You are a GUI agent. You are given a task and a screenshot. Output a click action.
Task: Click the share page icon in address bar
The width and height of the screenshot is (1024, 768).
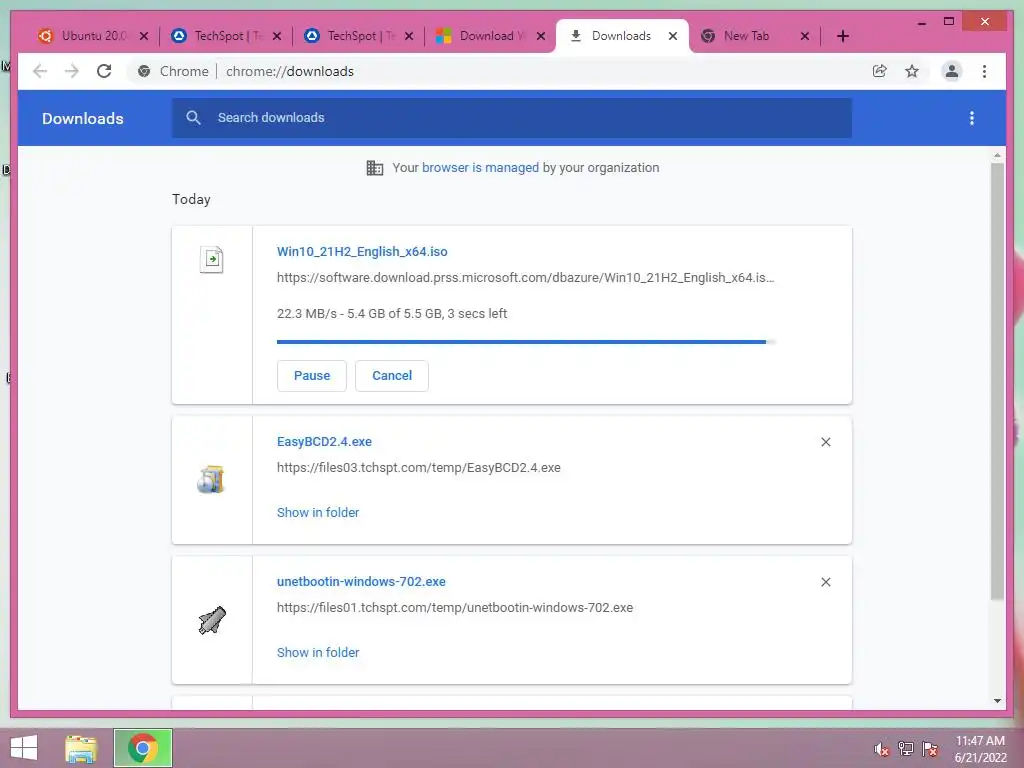(x=880, y=71)
